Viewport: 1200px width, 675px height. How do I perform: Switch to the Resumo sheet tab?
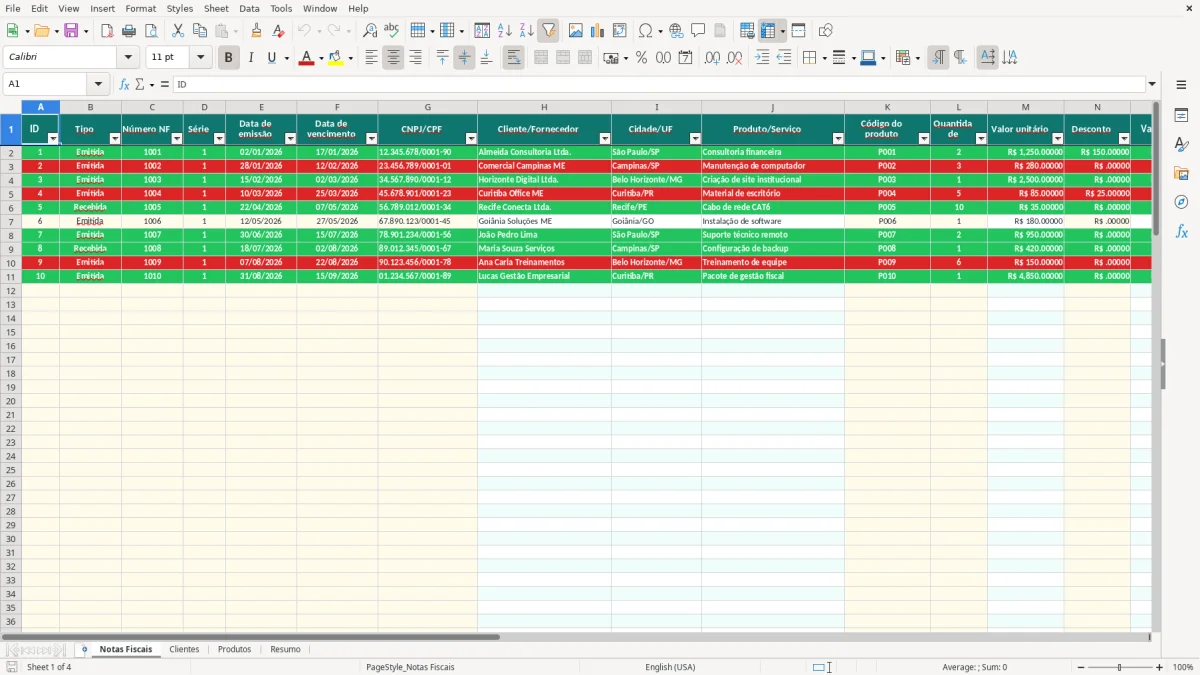click(285, 649)
